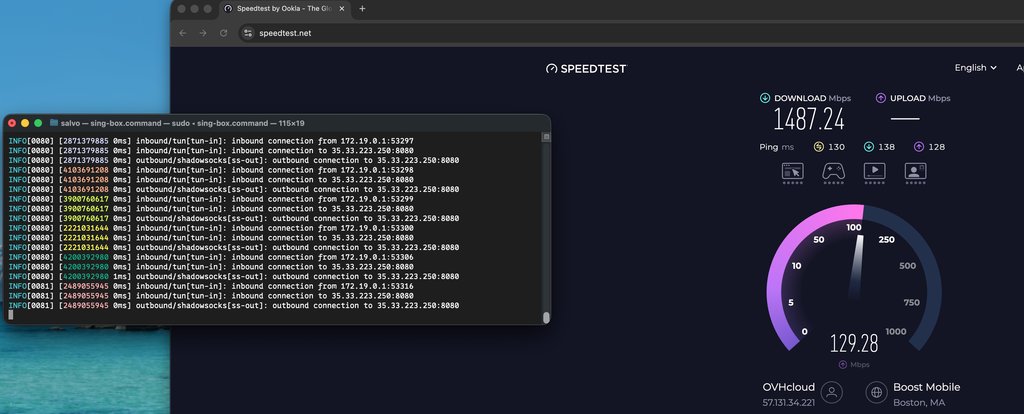
Task: Click the site settings icon in address bar
Action: (247, 33)
